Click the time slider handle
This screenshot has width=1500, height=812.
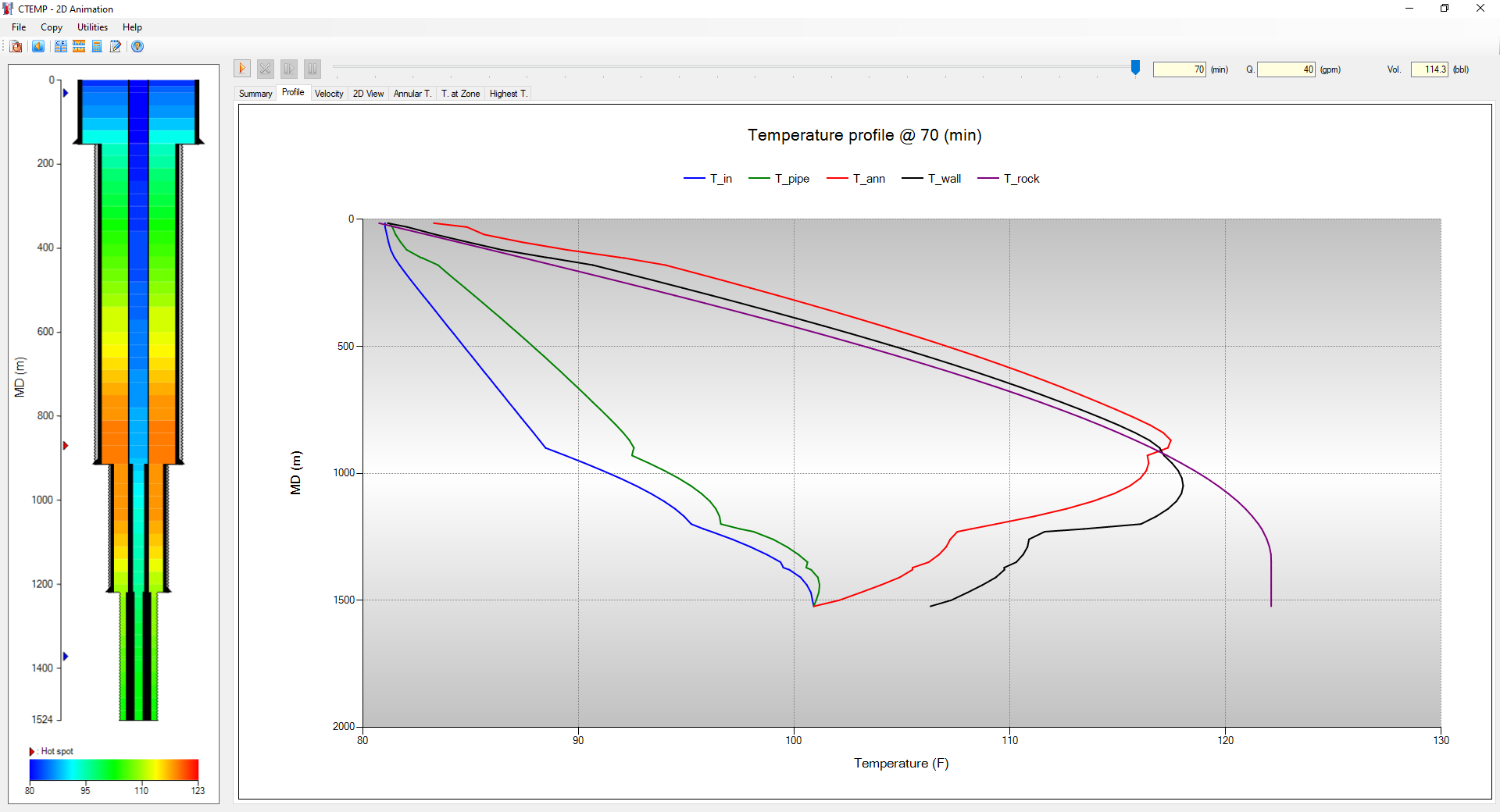tap(1135, 68)
